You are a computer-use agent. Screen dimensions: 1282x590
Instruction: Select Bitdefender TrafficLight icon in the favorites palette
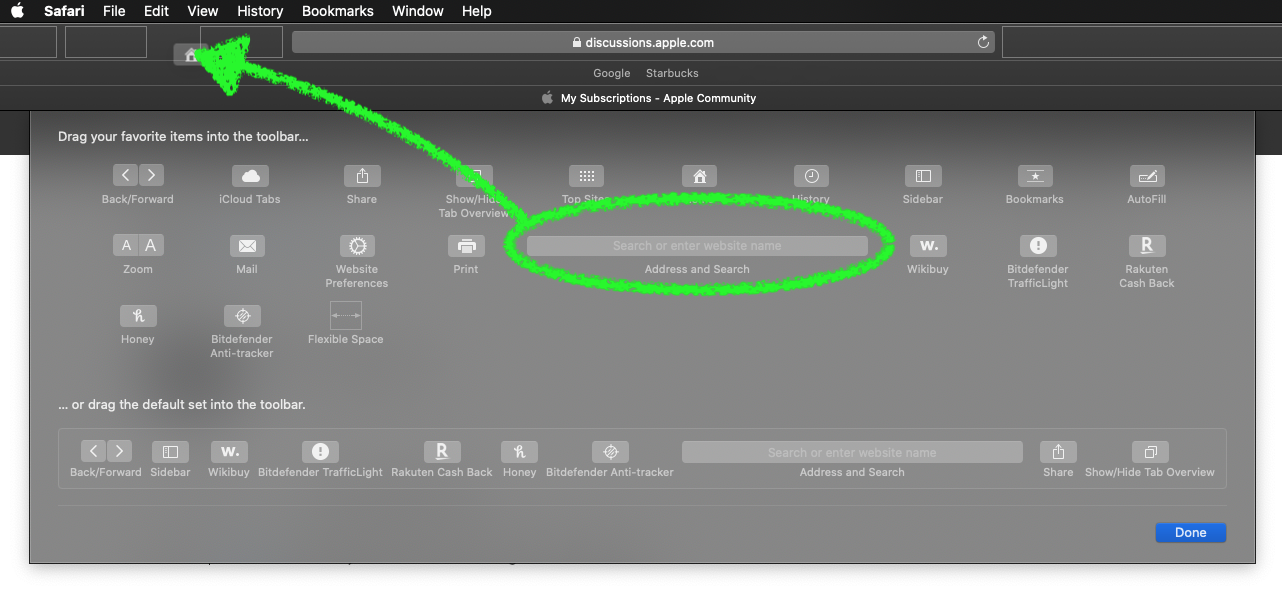click(1038, 246)
